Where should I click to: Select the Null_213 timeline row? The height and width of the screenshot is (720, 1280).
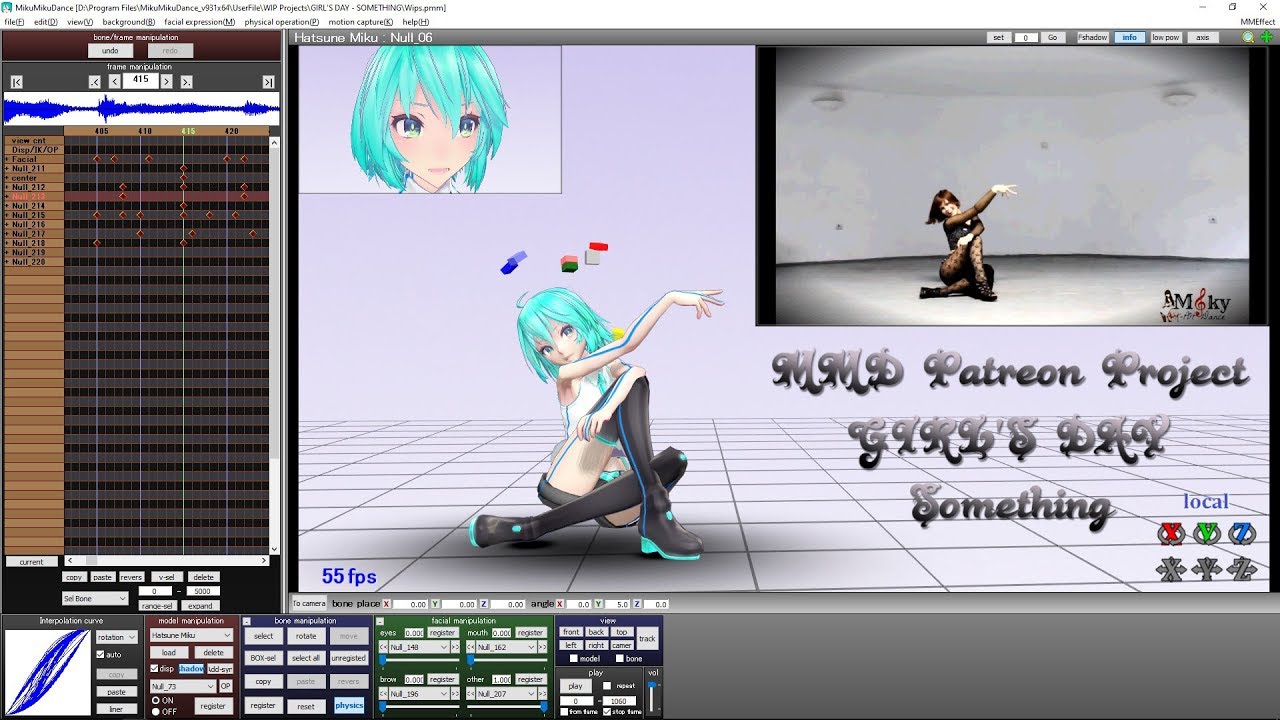click(136, 197)
